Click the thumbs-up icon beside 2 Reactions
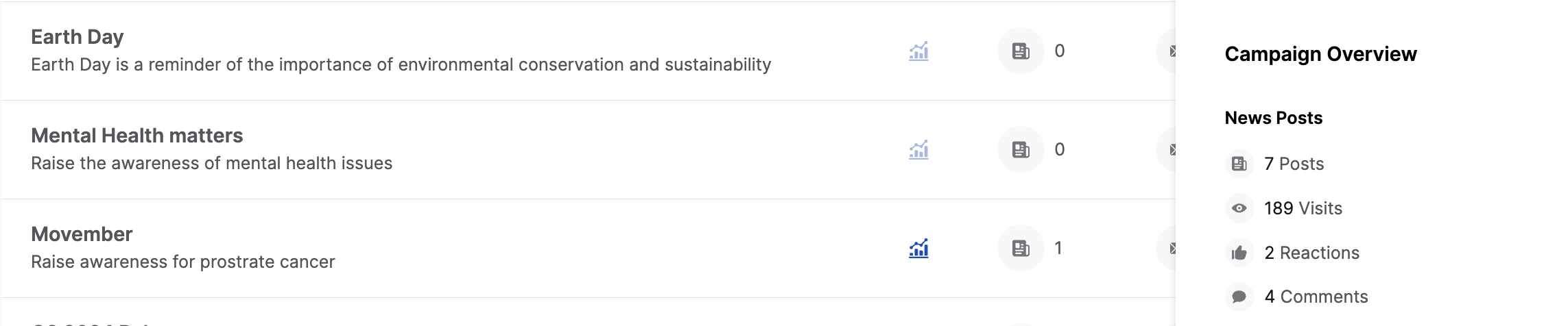This screenshot has width=1568, height=326. (x=1239, y=253)
